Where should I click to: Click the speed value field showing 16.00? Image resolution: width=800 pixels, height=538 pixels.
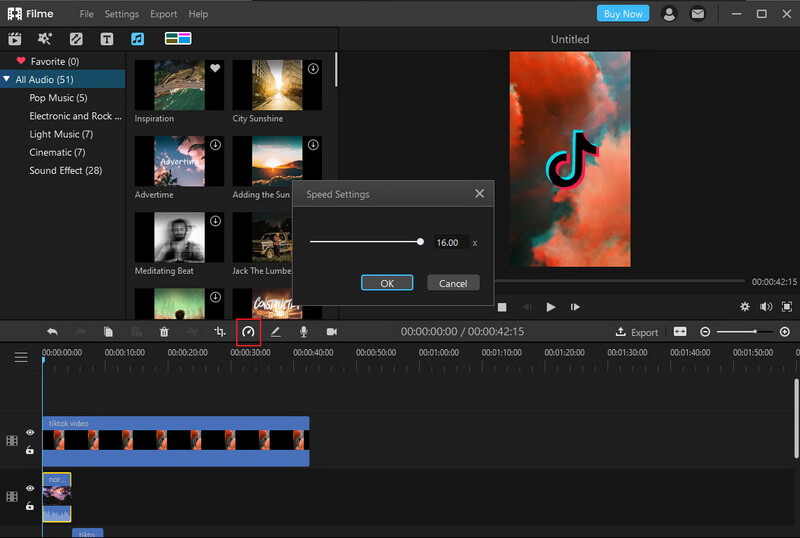(x=451, y=242)
